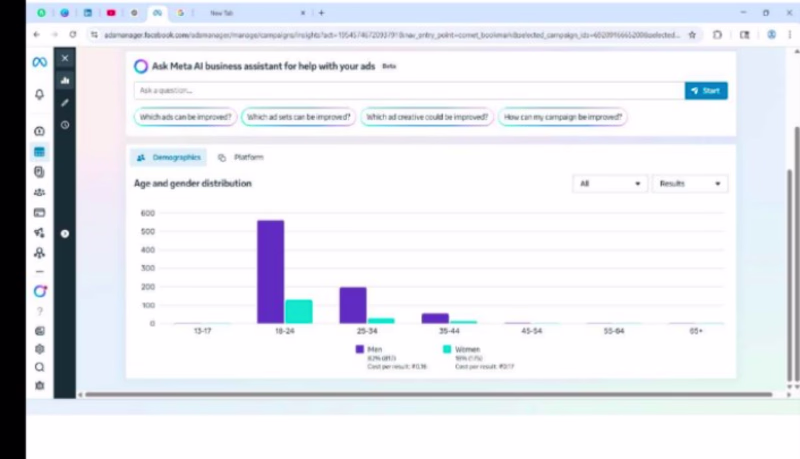Image resolution: width=800 pixels, height=459 pixels.
Task: Click the 18-24 axis label
Action: 285,331
